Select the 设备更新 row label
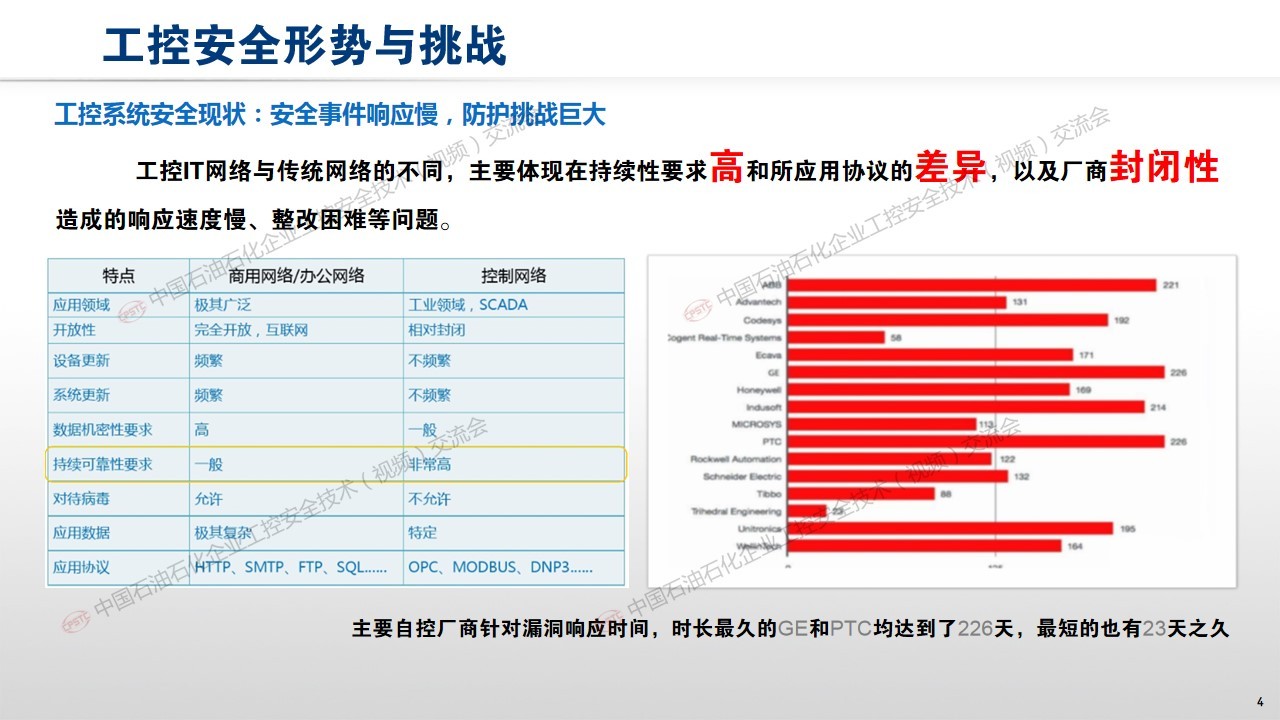The image size is (1280, 720). pos(82,361)
